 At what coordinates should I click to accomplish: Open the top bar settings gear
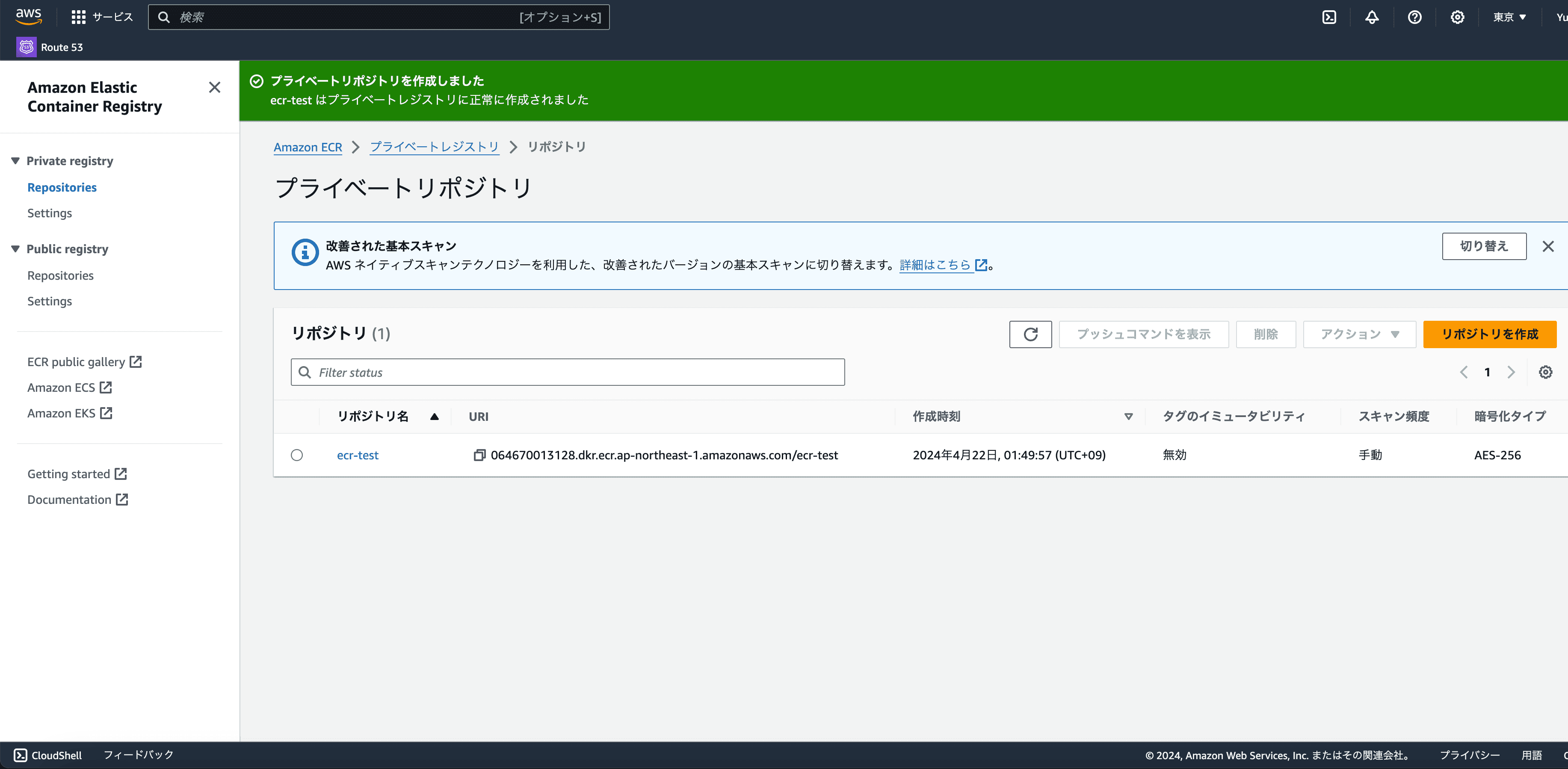(1457, 17)
